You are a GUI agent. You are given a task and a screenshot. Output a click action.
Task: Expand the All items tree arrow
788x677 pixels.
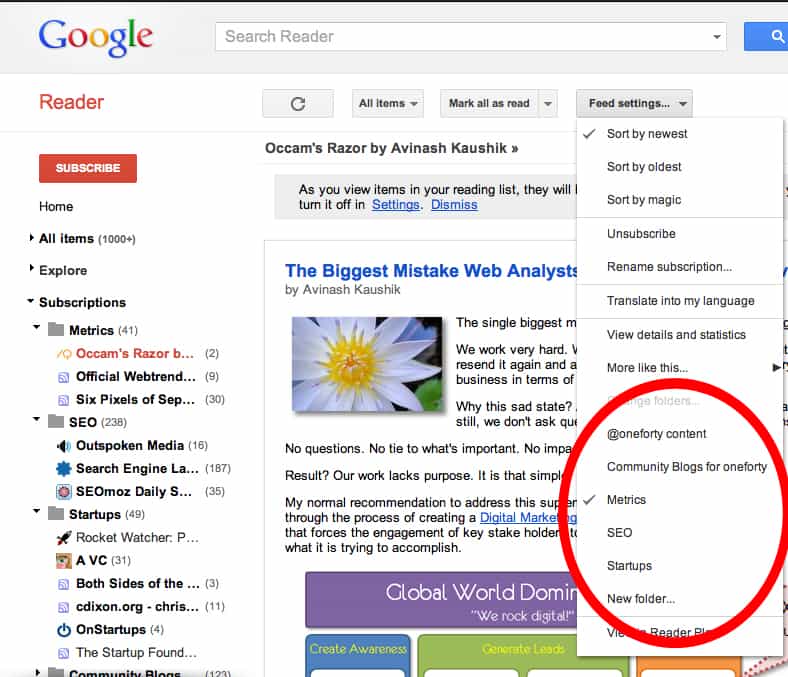coord(32,237)
